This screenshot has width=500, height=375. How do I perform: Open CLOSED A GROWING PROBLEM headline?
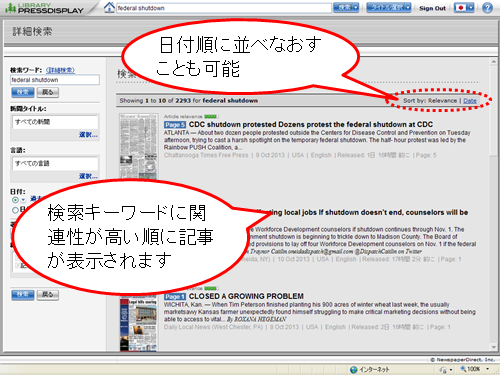(x=246, y=296)
